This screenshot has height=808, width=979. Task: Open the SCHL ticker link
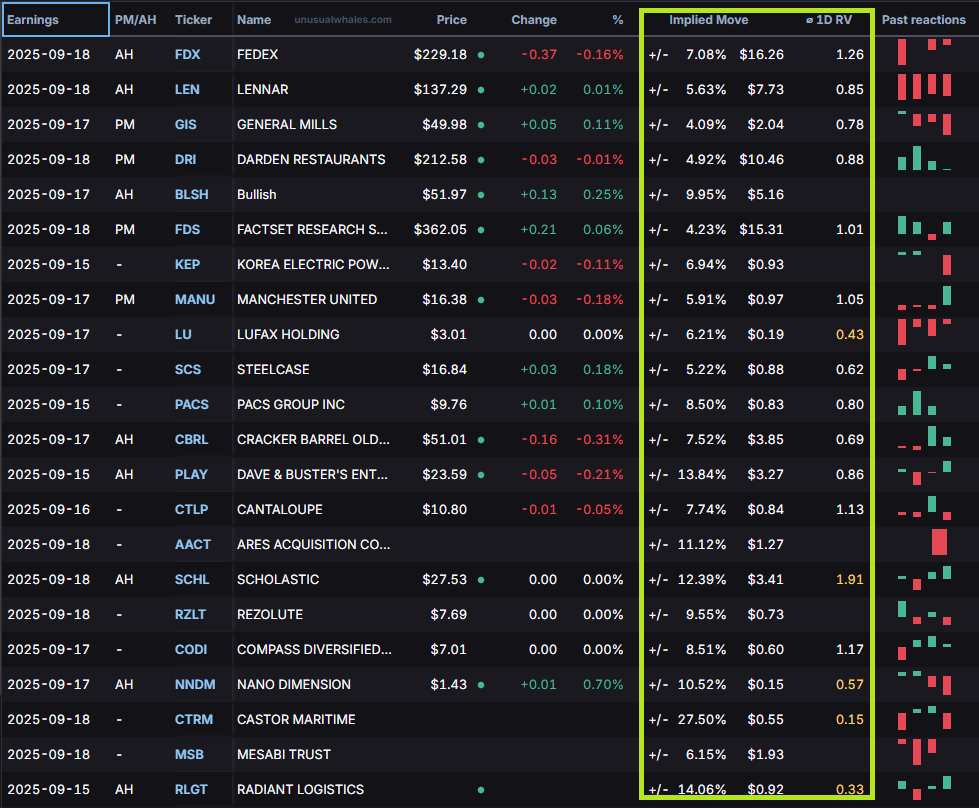coord(192,579)
